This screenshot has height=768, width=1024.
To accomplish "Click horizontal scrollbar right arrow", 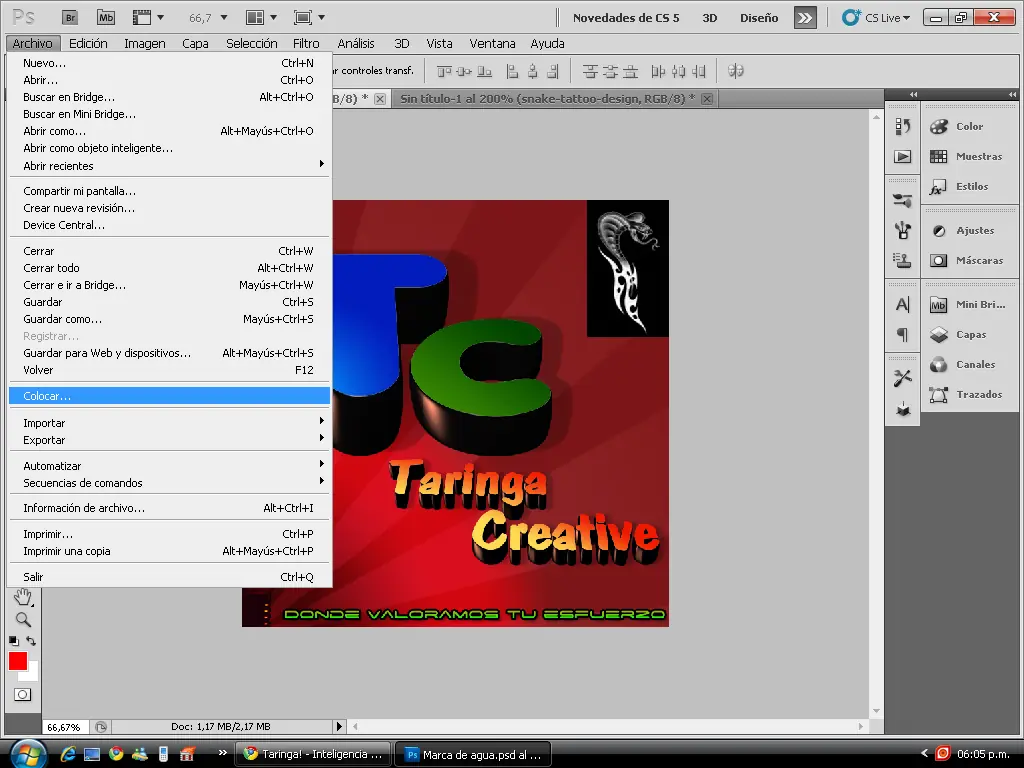I will point(861,726).
